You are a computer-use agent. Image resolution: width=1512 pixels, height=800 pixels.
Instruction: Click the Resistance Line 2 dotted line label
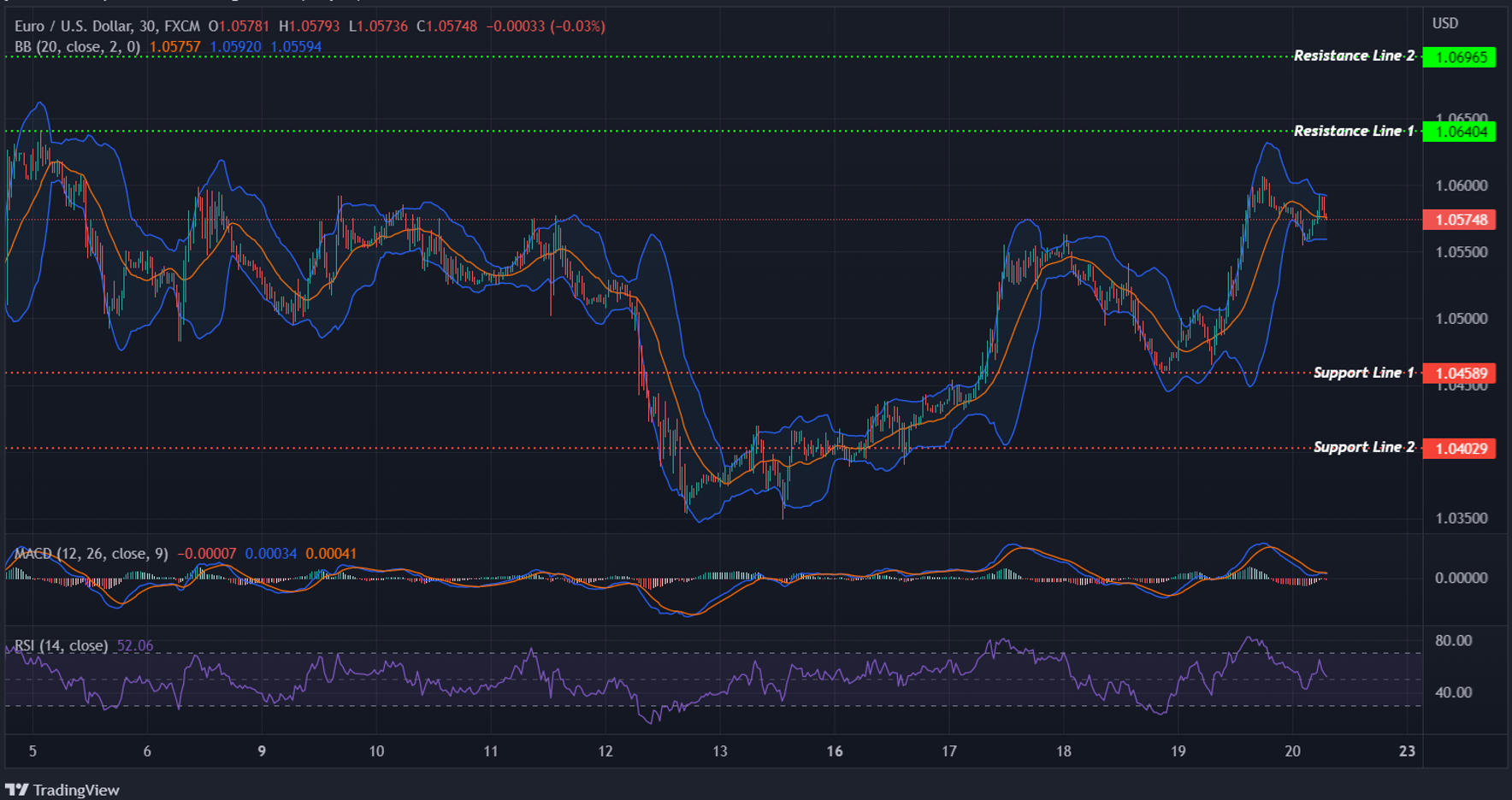pyautogui.click(x=1354, y=56)
